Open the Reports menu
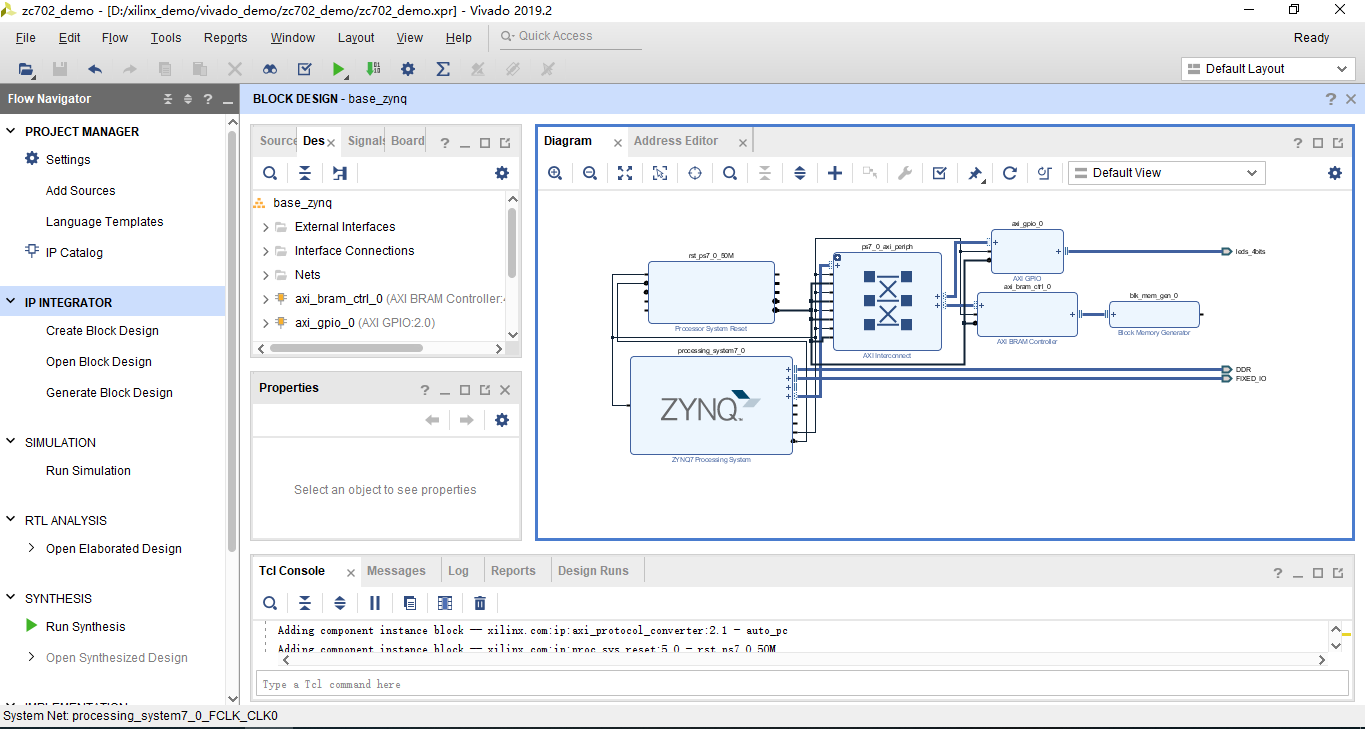Screen dimensions: 1365x729 pyautogui.click(x=226, y=38)
